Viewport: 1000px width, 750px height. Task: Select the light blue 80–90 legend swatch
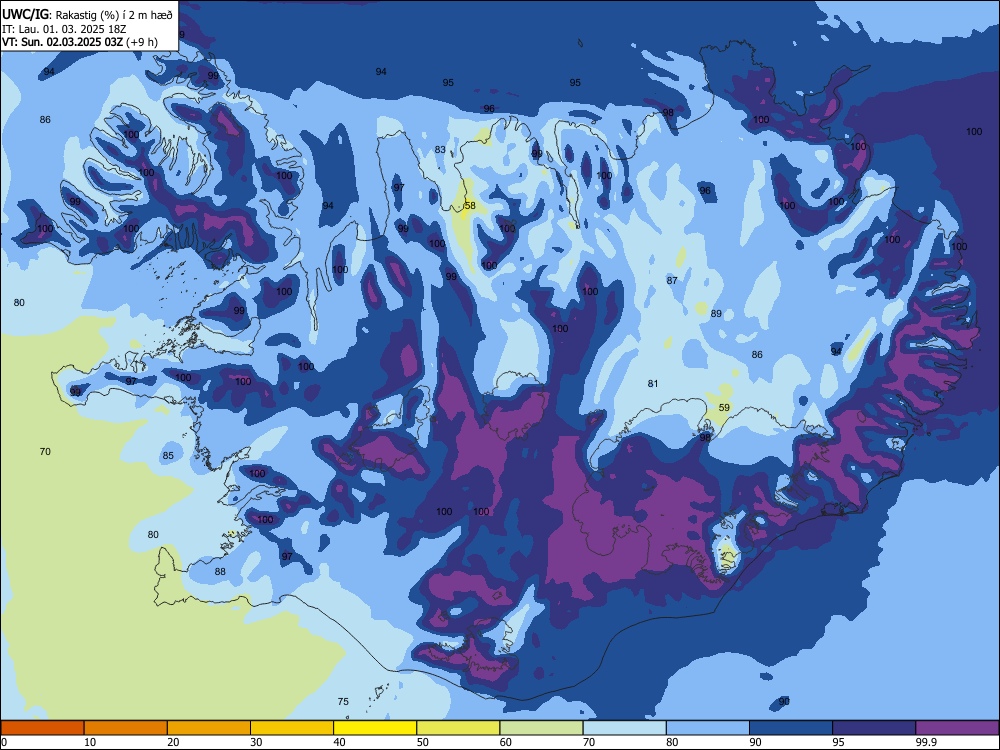point(708,728)
